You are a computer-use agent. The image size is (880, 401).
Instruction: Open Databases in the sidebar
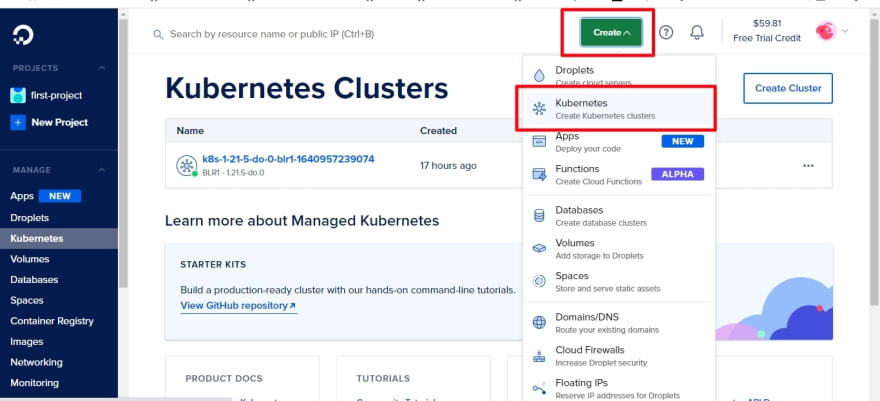pos(34,279)
